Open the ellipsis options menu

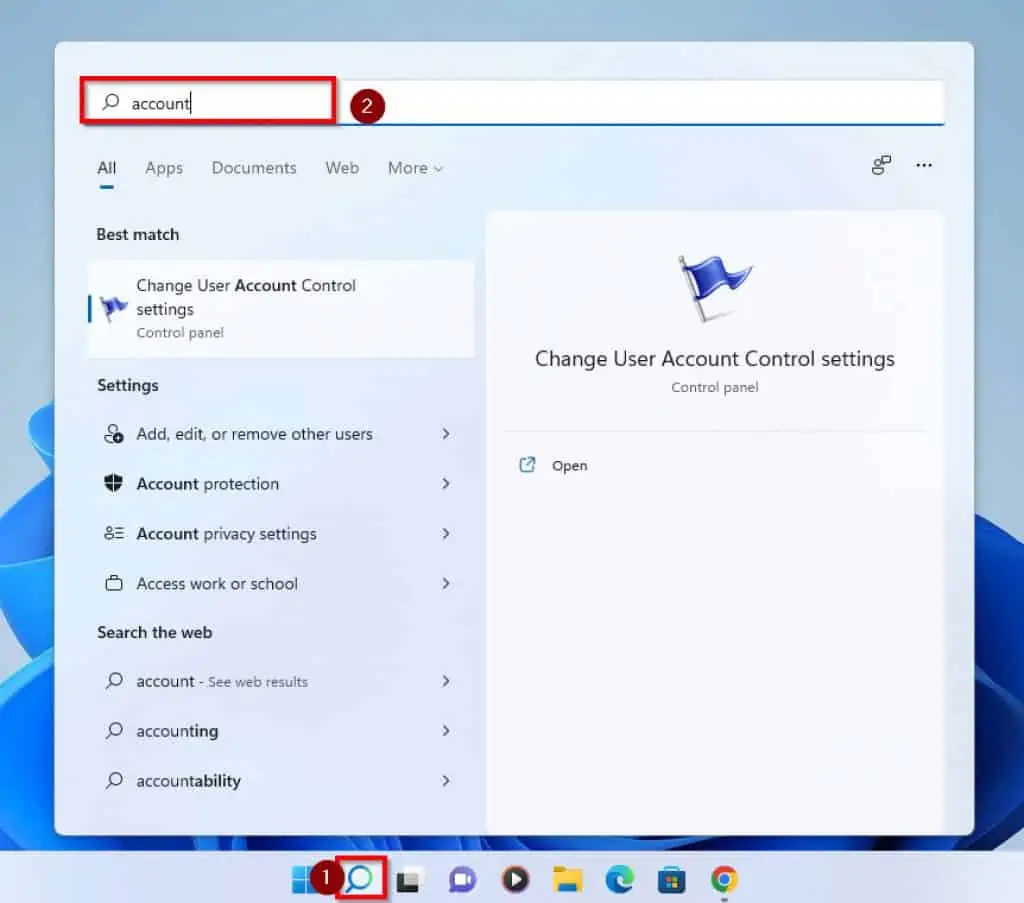[x=923, y=165]
